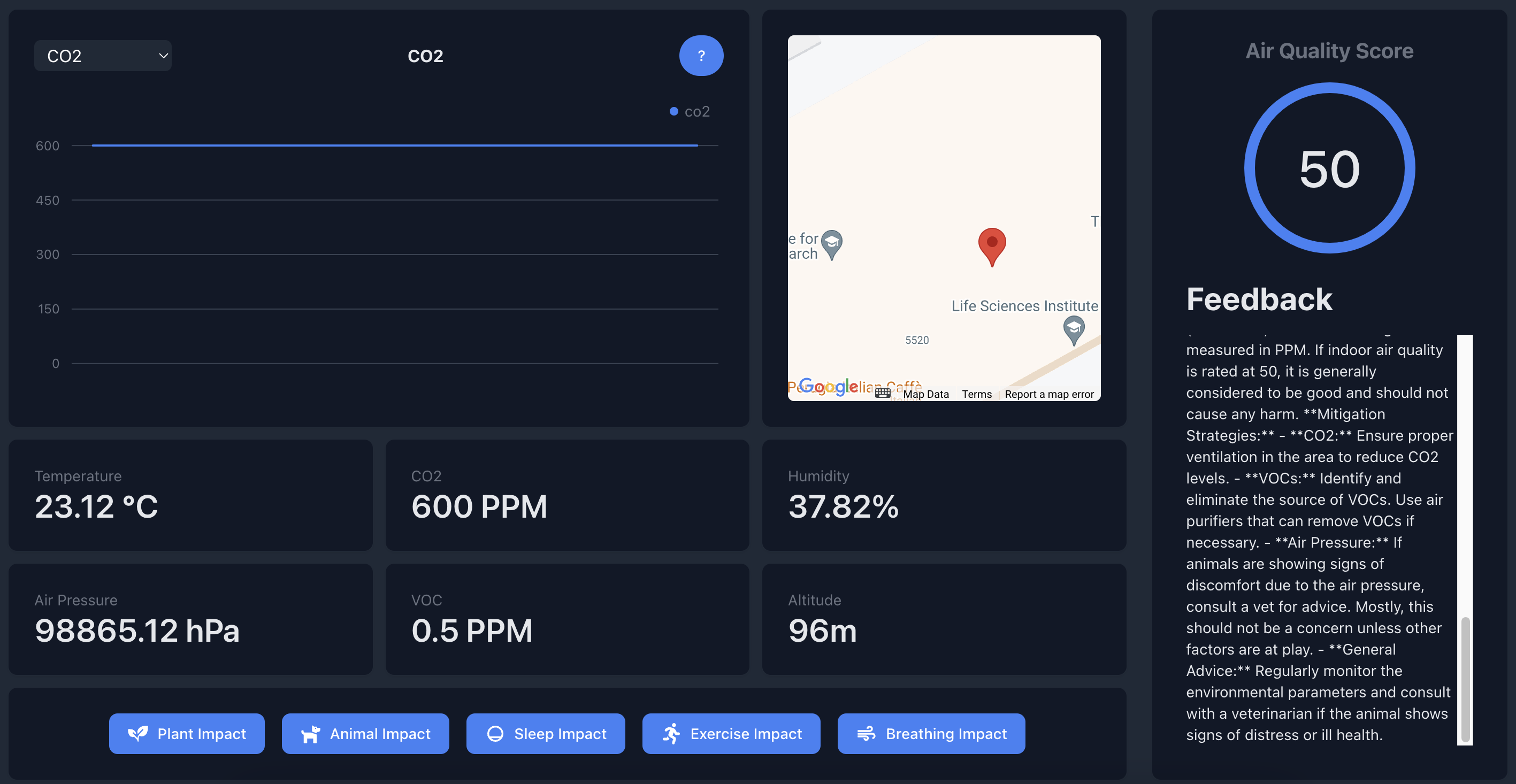This screenshot has width=1516, height=784.
Task: Open the CO2 metric dropdown
Action: click(103, 56)
